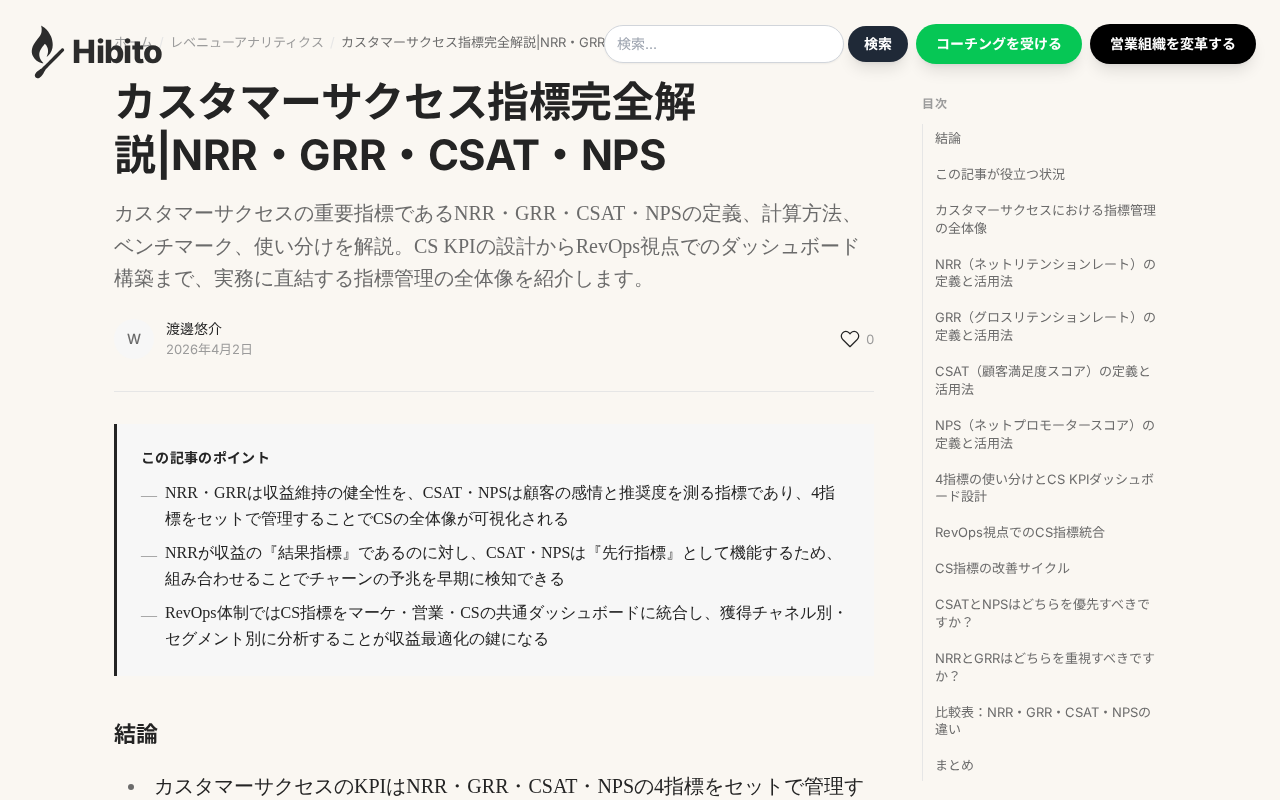This screenshot has width=1280, height=800.
Task: Jump to GRR（グロスリテンションレート）section
Action: 1046,326
